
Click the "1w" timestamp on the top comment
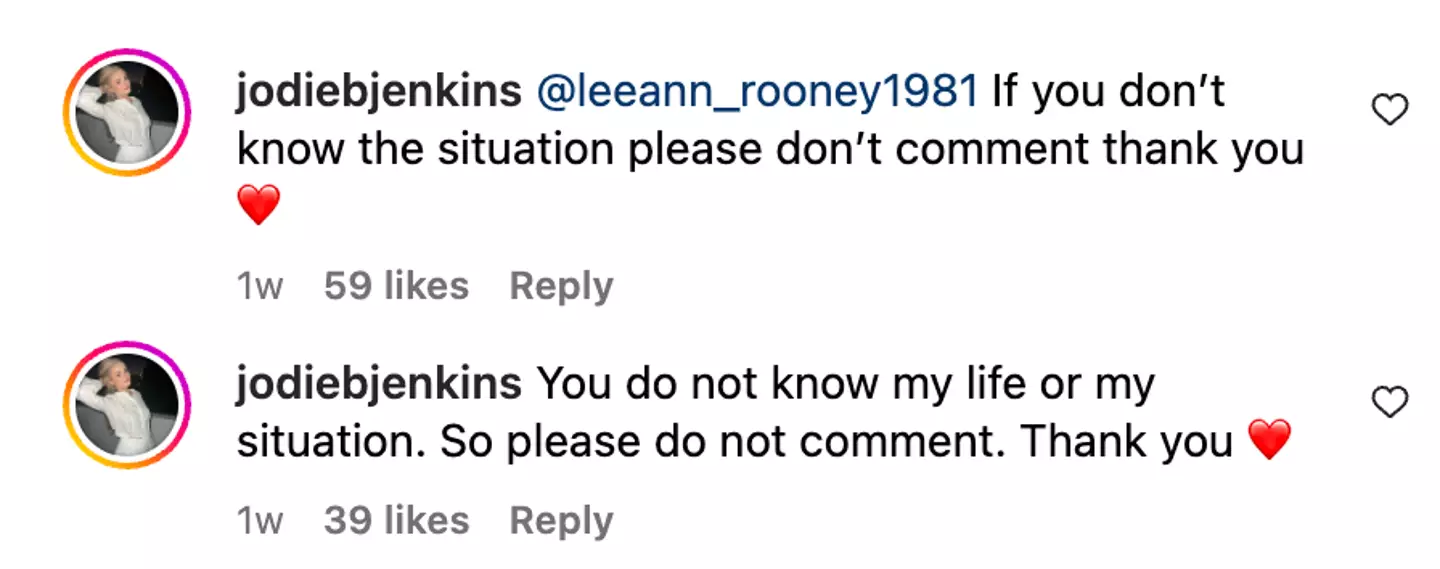(260, 287)
